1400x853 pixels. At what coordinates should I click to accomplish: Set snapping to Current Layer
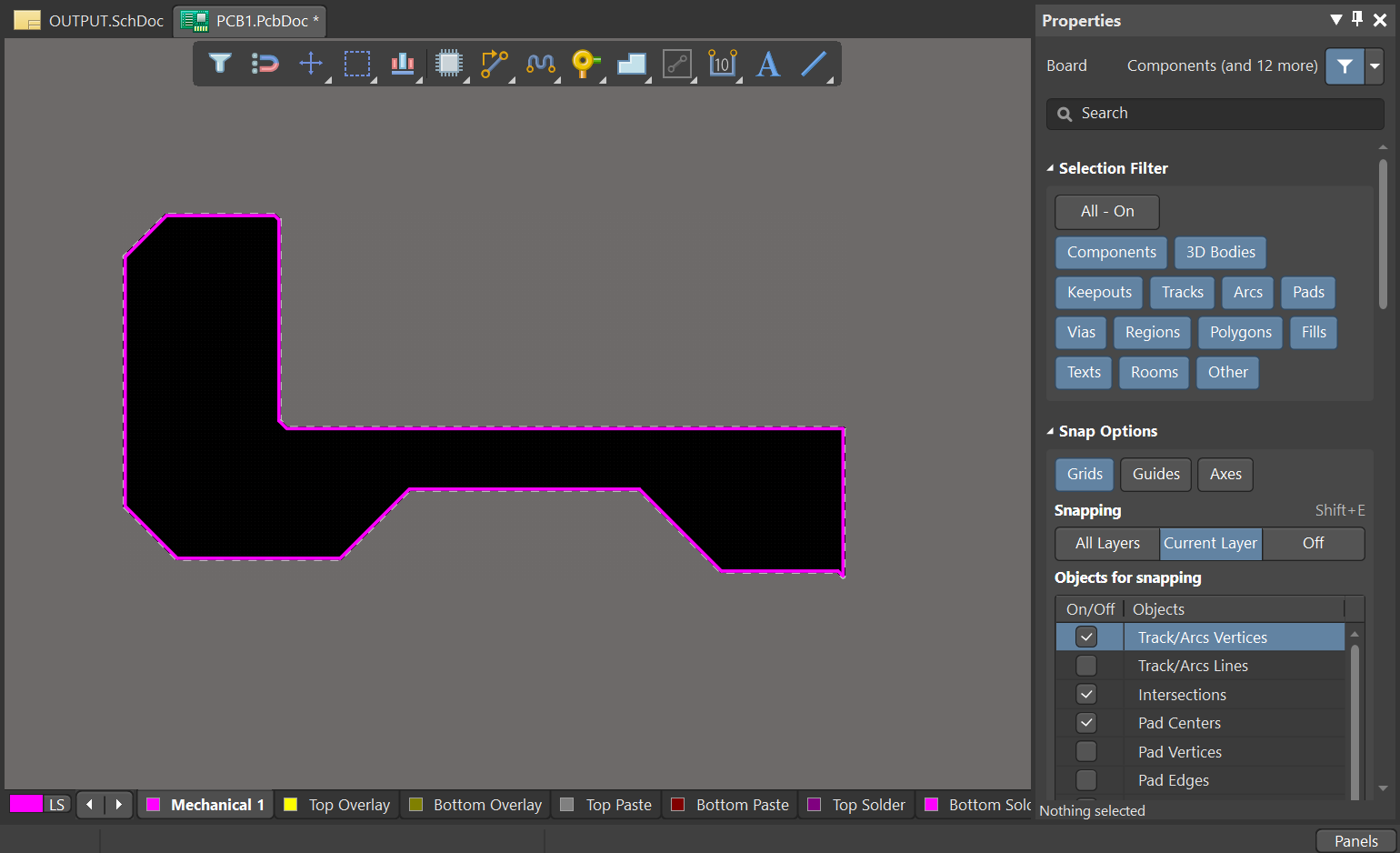click(x=1211, y=544)
